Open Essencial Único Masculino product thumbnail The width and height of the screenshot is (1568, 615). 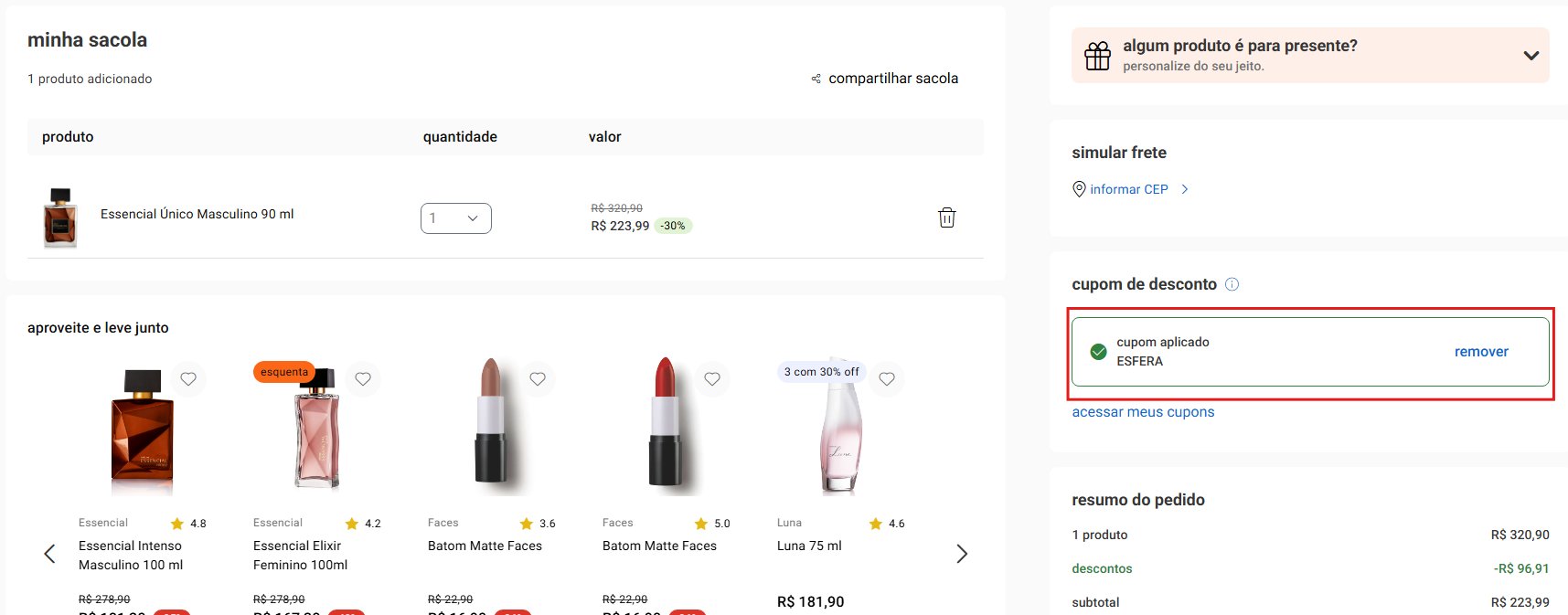(60, 217)
